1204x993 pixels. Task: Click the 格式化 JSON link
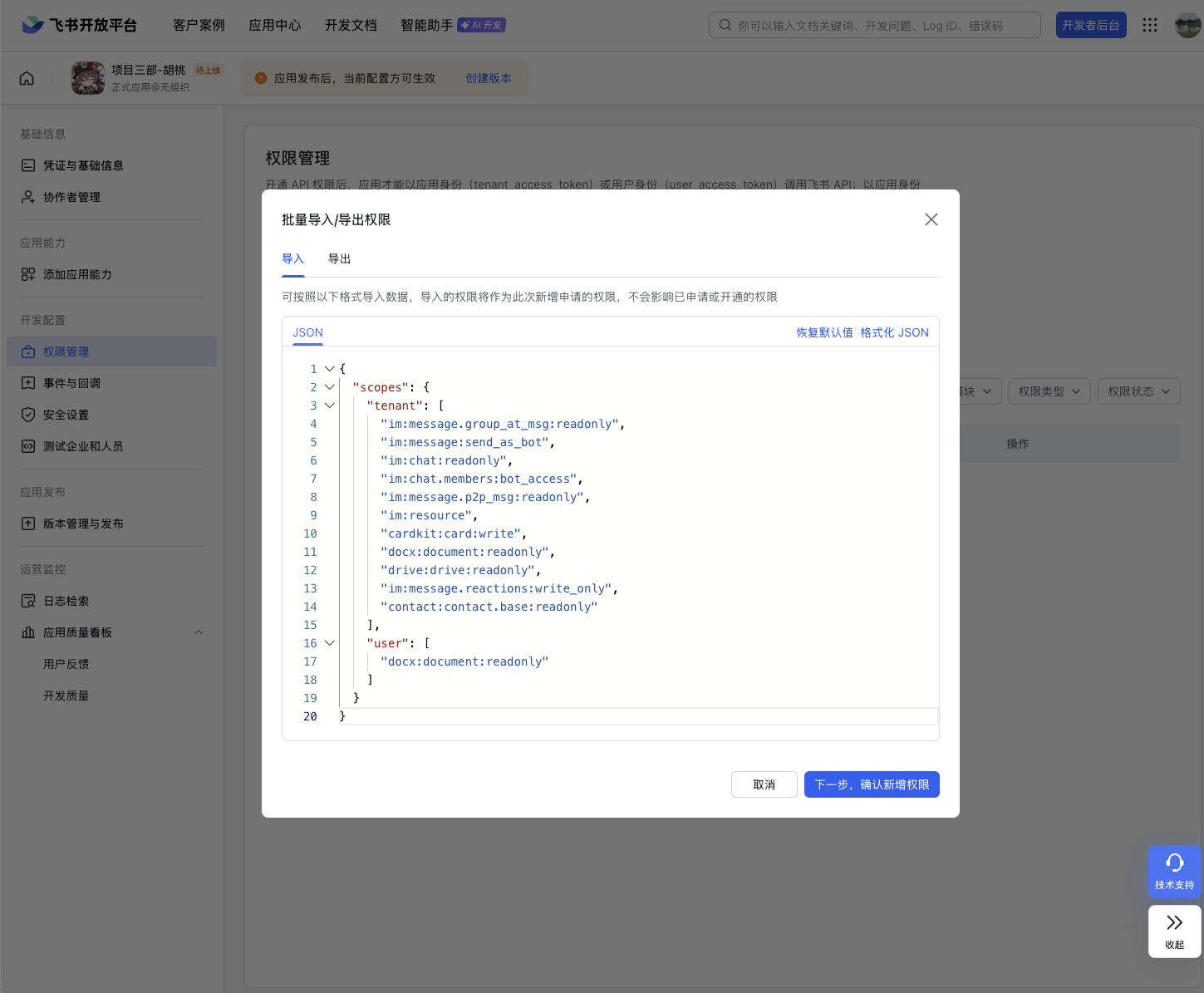(894, 332)
